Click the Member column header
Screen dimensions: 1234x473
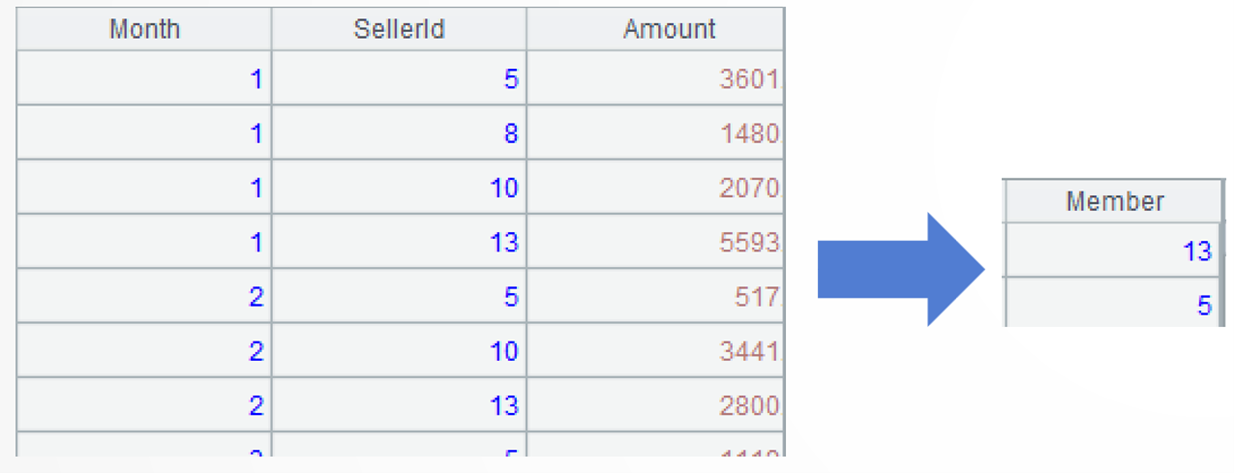click(x=1114, y=202)
